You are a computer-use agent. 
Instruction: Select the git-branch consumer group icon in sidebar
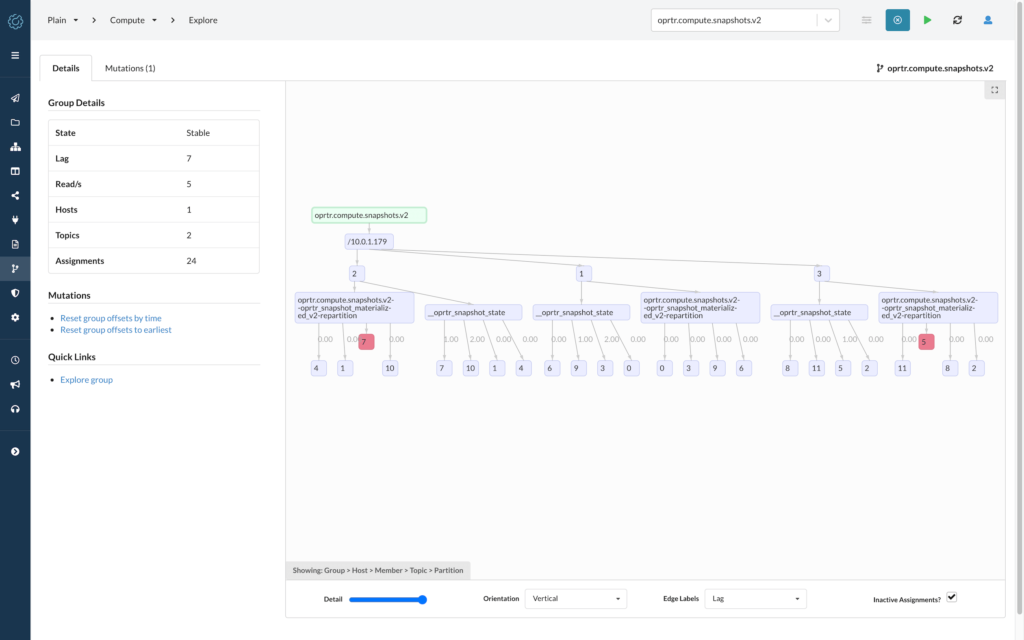[x=15, y=268]
